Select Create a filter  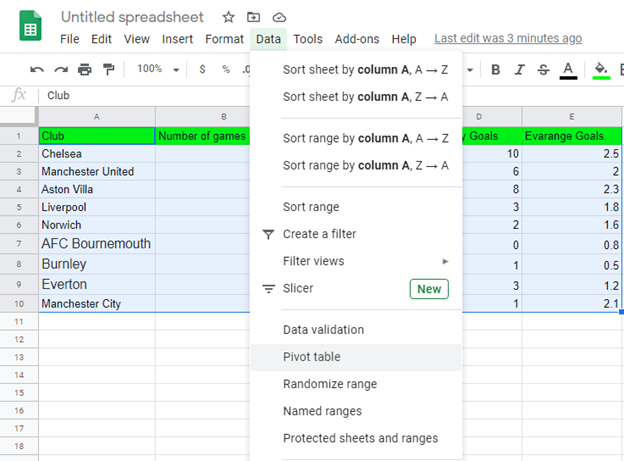pos(356,234)
